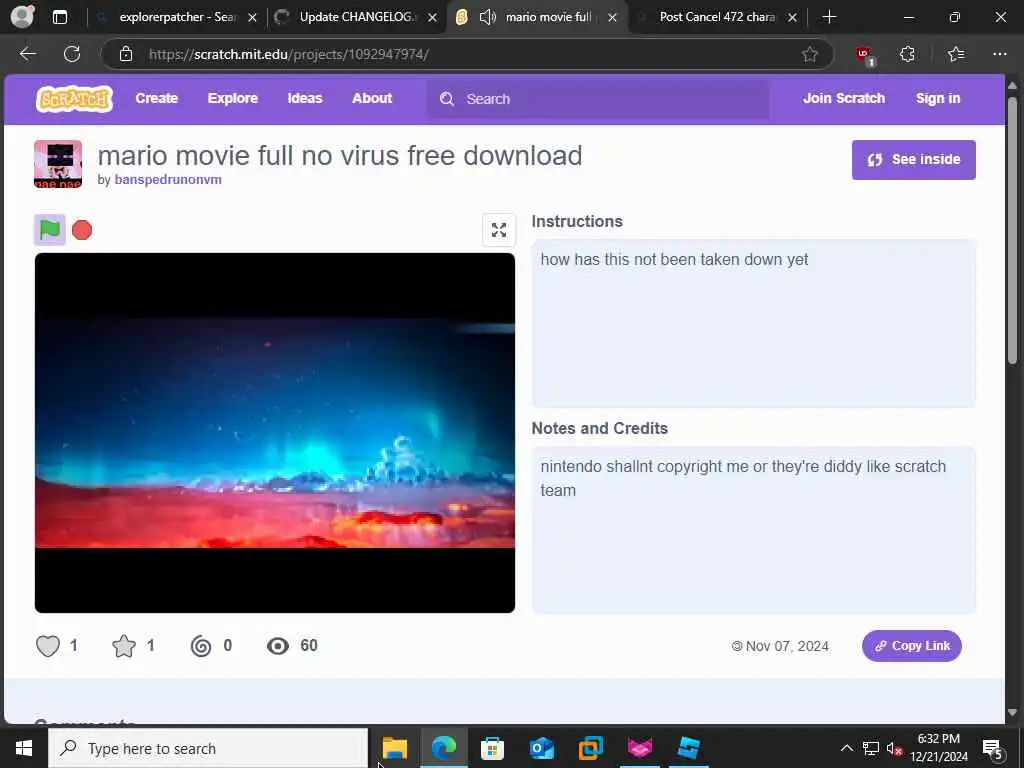Click the Notes and Credits text box
1024x768 pixels.
[754, 530]
